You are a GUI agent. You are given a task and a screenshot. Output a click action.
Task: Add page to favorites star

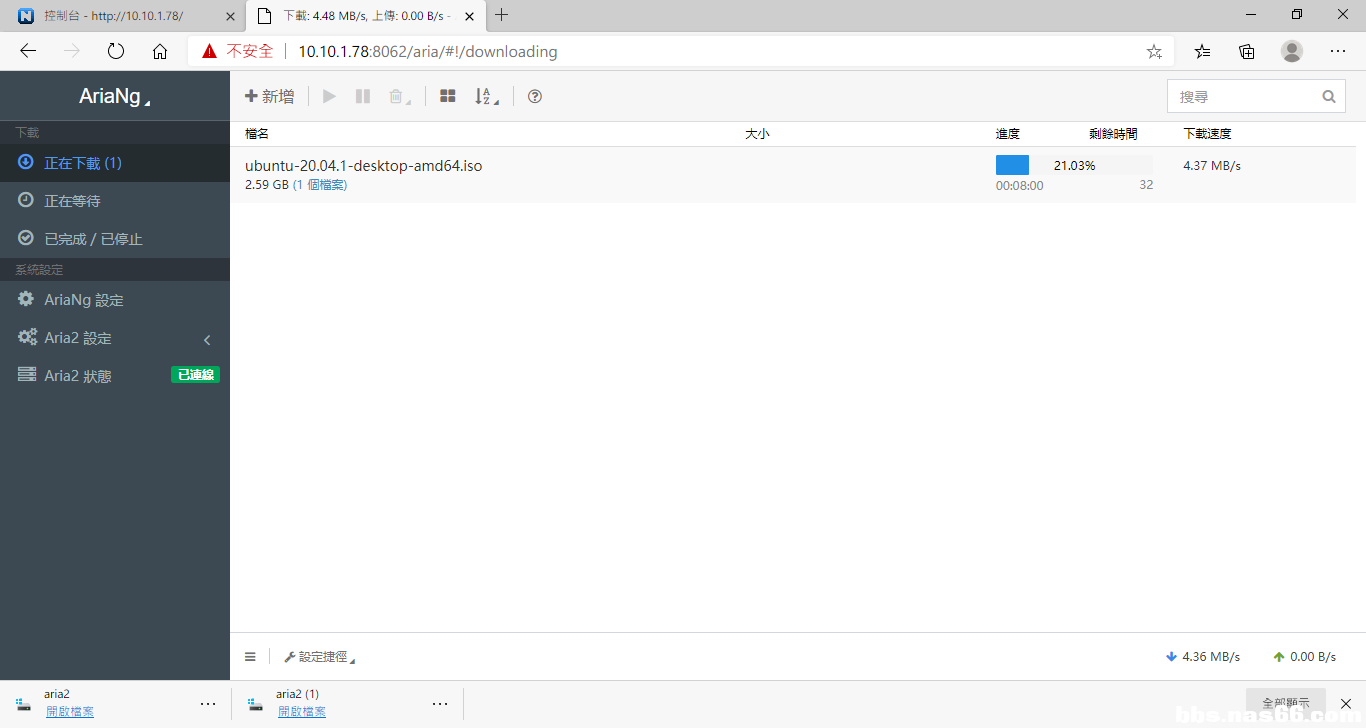[x=1154, y=51]
